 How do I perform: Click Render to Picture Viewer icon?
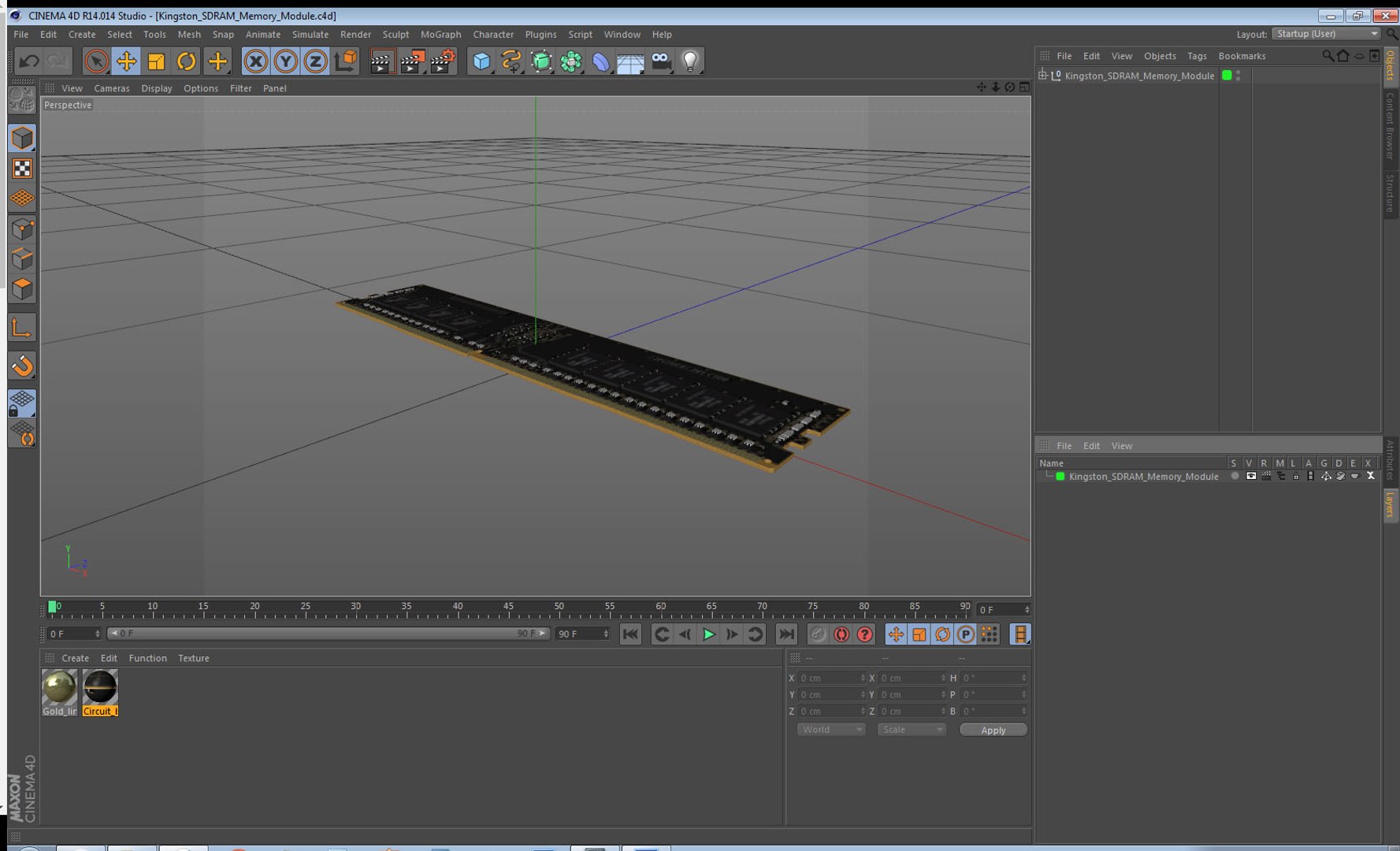coord(412,61)
